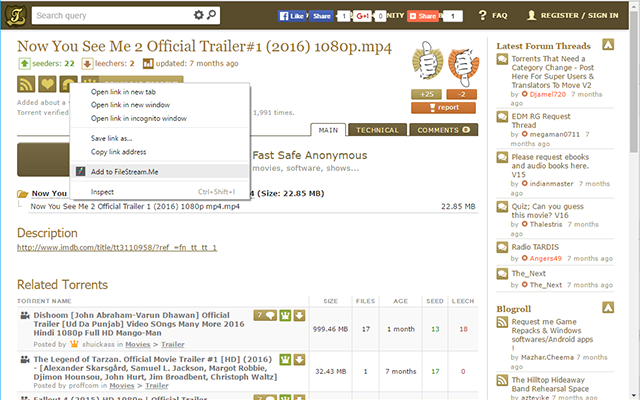Open user megaman0711 profile

tap(554, 134)
